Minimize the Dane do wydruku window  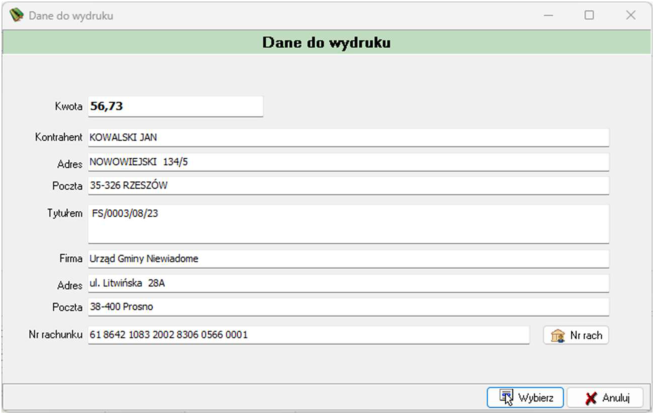coord(548,15)
